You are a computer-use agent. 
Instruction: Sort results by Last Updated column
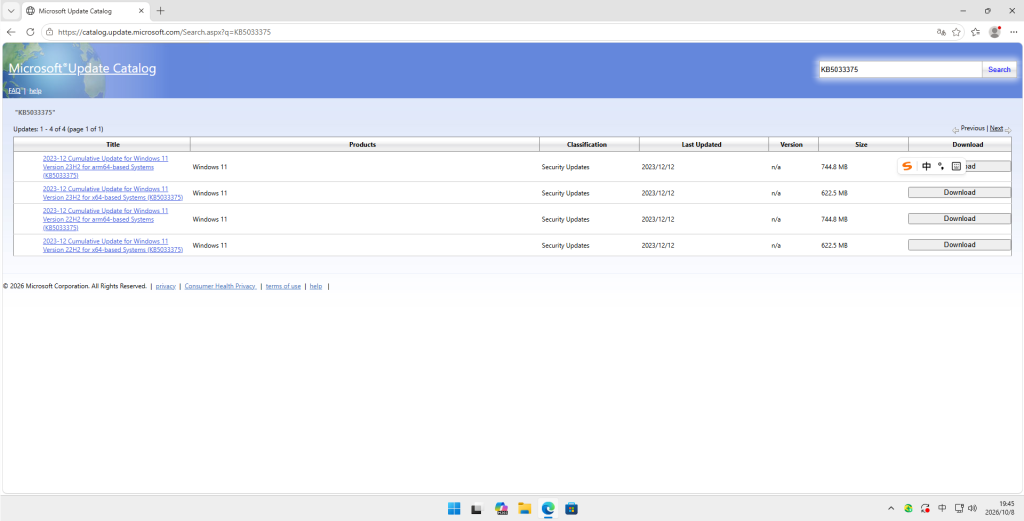point(703,144)
